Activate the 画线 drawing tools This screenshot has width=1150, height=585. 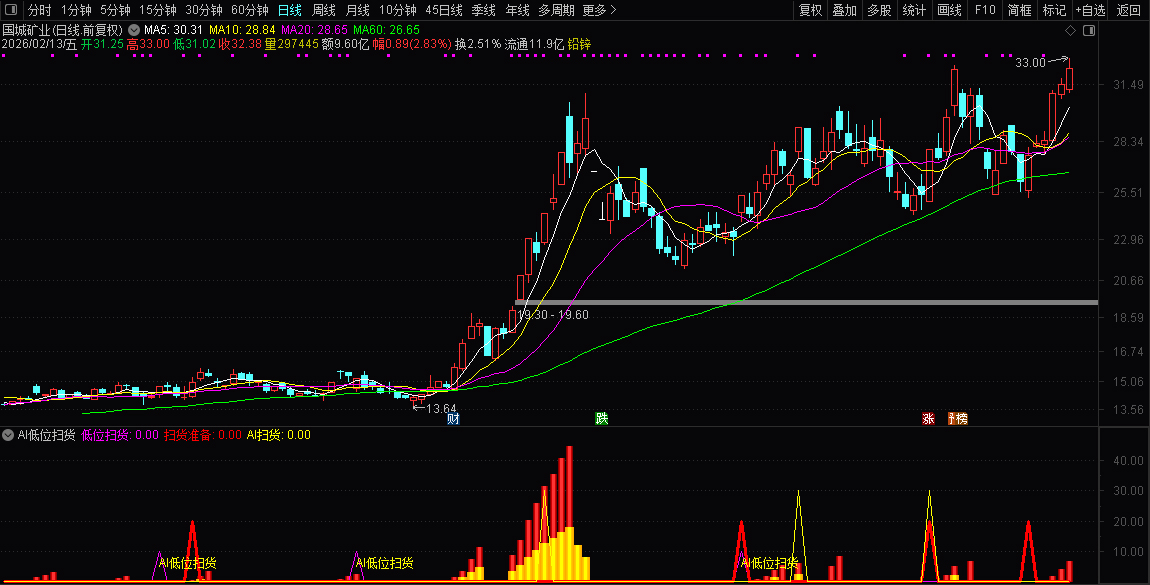pyautogui.click(x=949, y=10)
